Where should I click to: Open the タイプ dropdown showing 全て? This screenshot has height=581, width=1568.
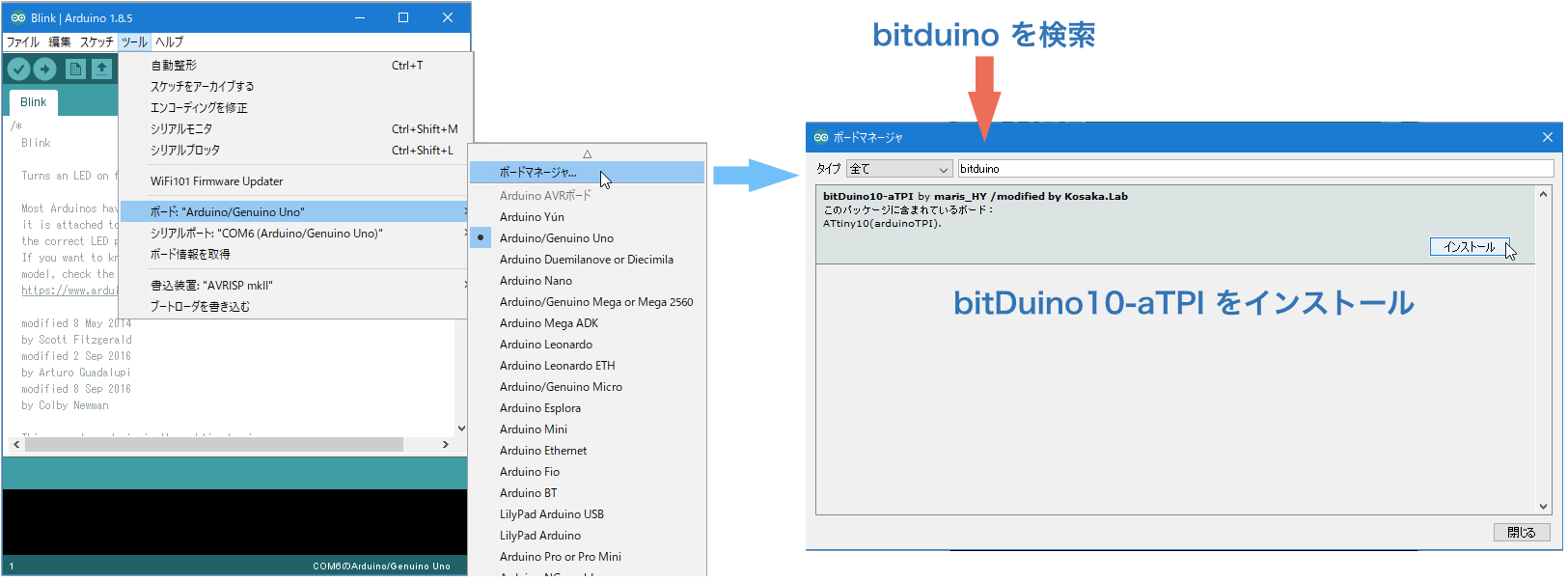(899, 169)
